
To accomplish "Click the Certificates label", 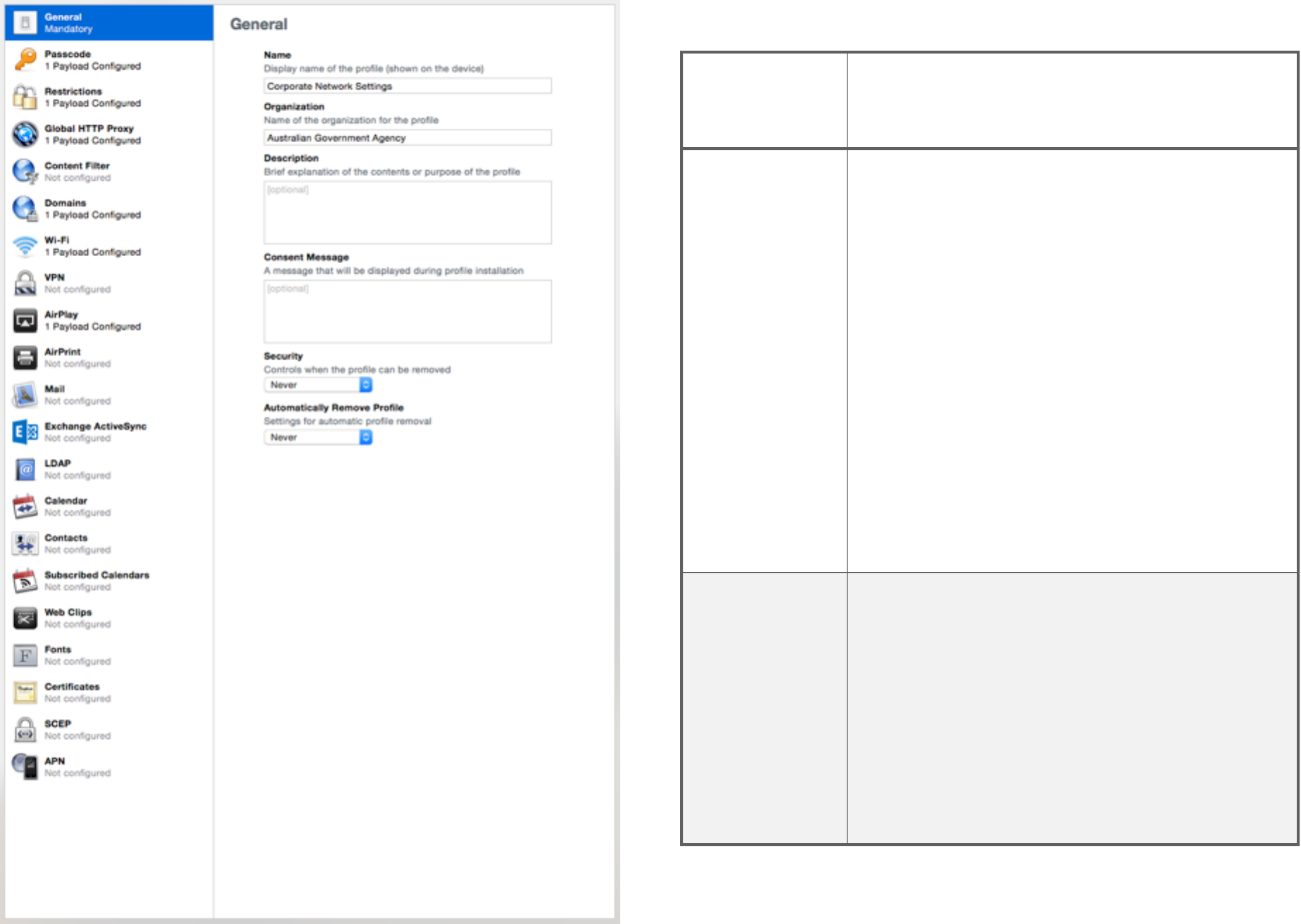I will pyautogui.click(x=73, y=687).
